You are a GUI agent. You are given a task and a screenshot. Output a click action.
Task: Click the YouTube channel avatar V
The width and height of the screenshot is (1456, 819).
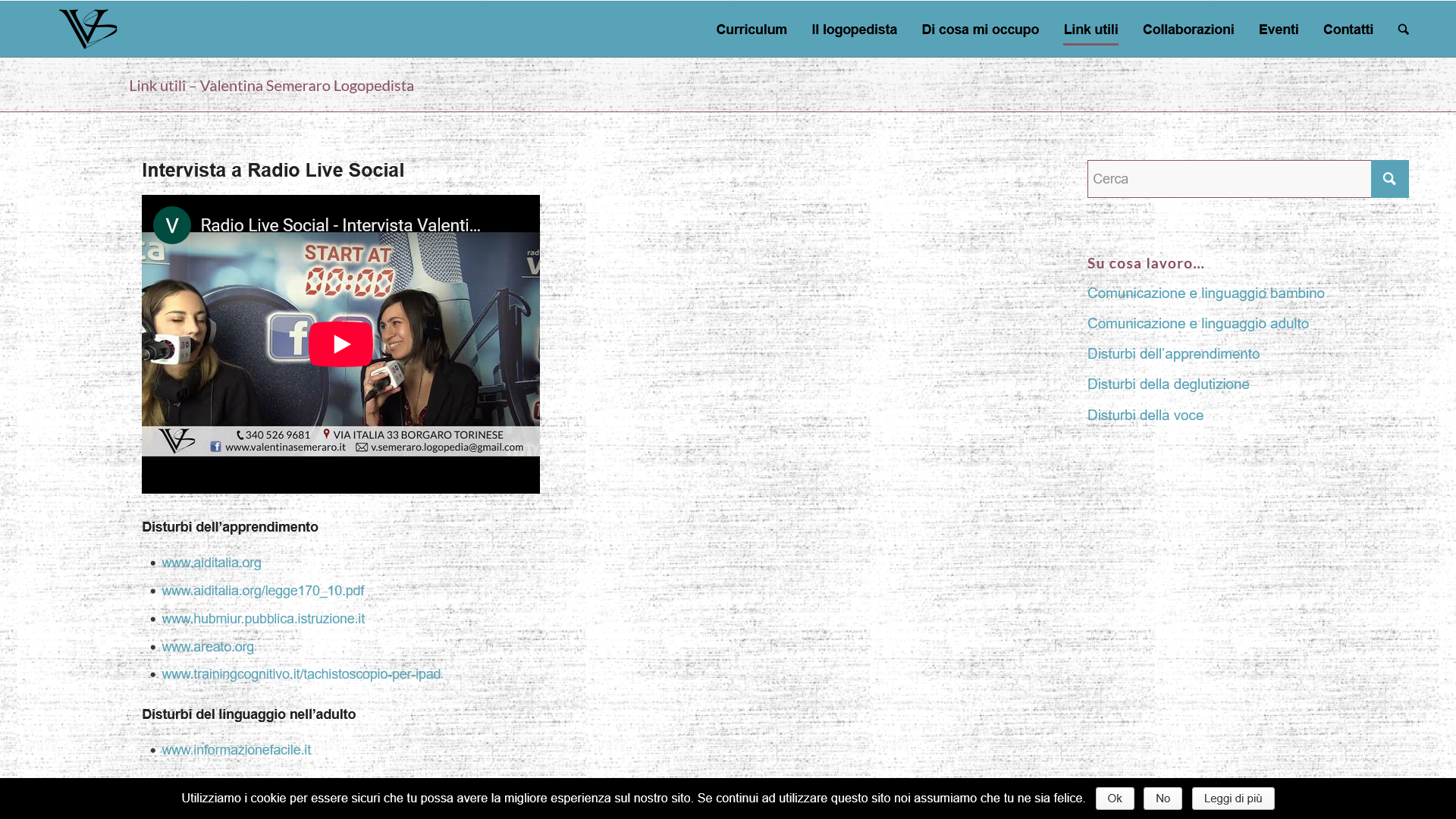(172, 225)
